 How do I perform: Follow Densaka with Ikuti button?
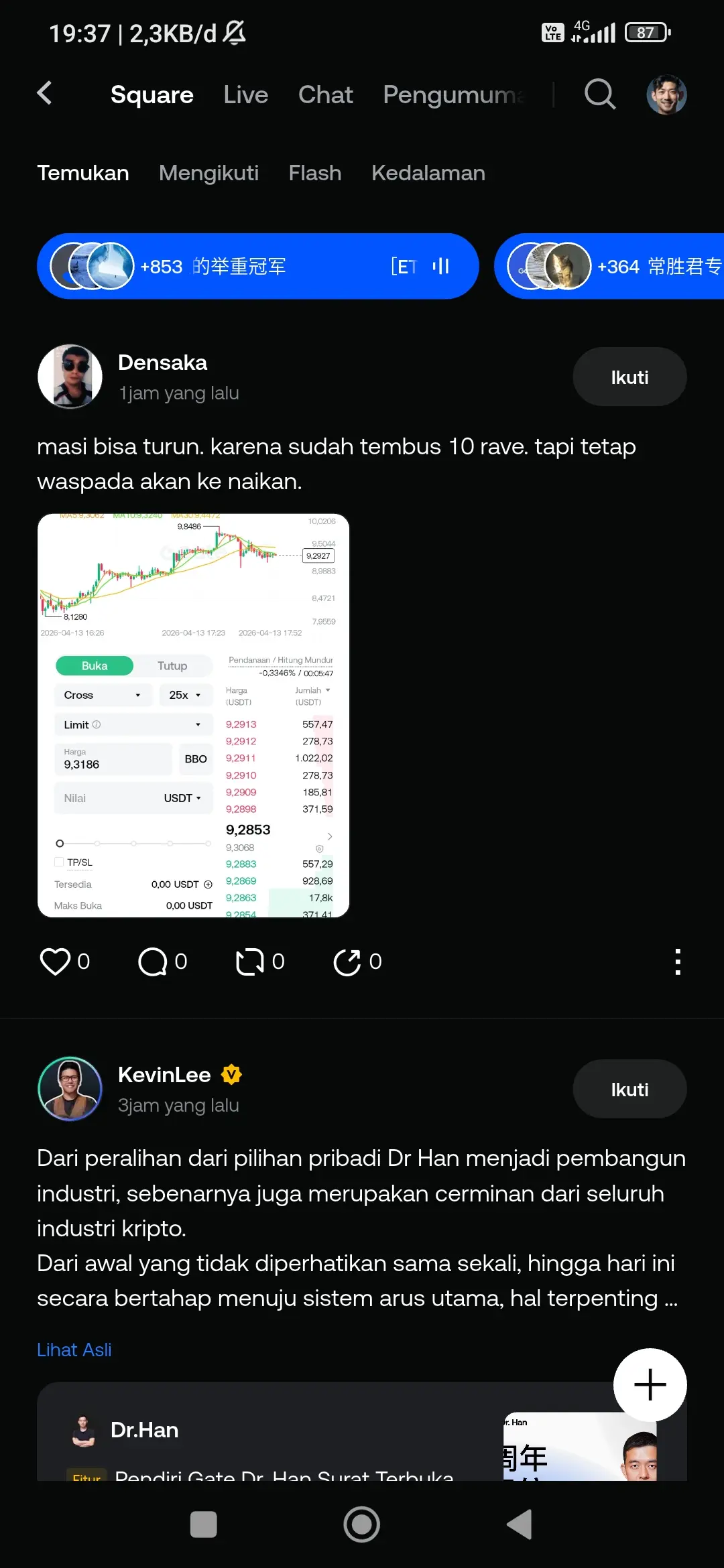coord(629,377)
